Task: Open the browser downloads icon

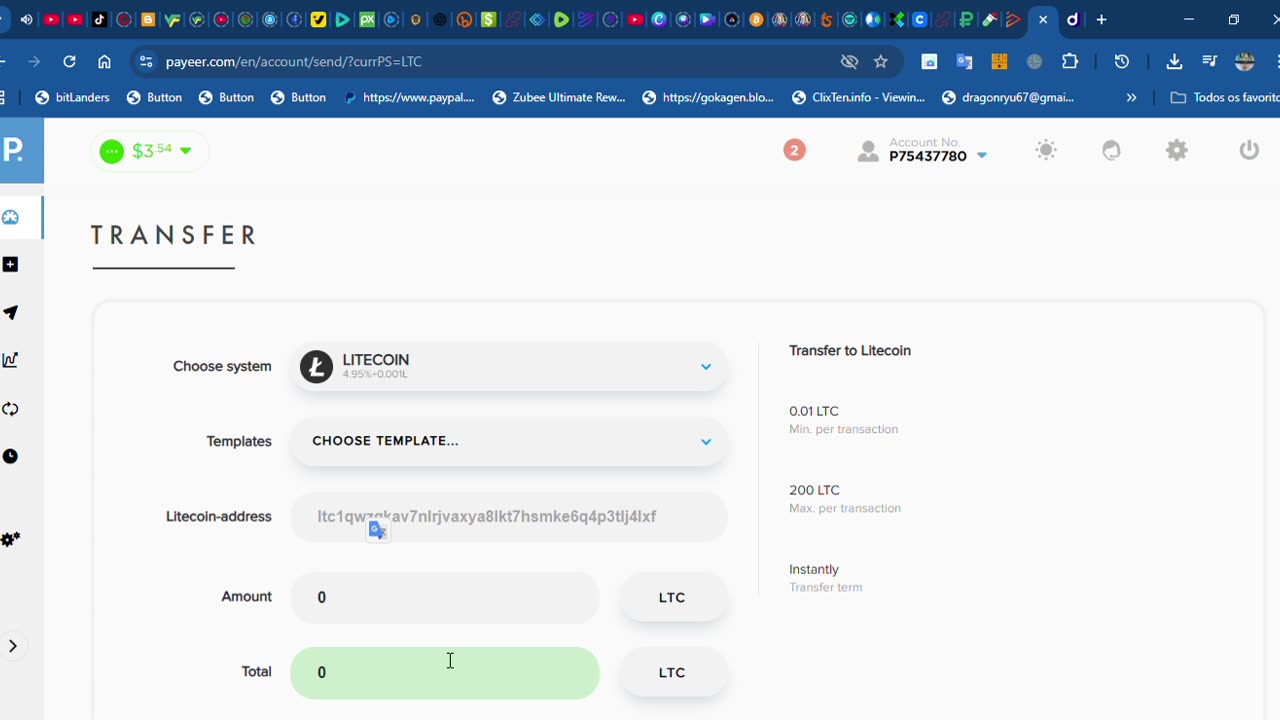Action: click(1174, 61)
